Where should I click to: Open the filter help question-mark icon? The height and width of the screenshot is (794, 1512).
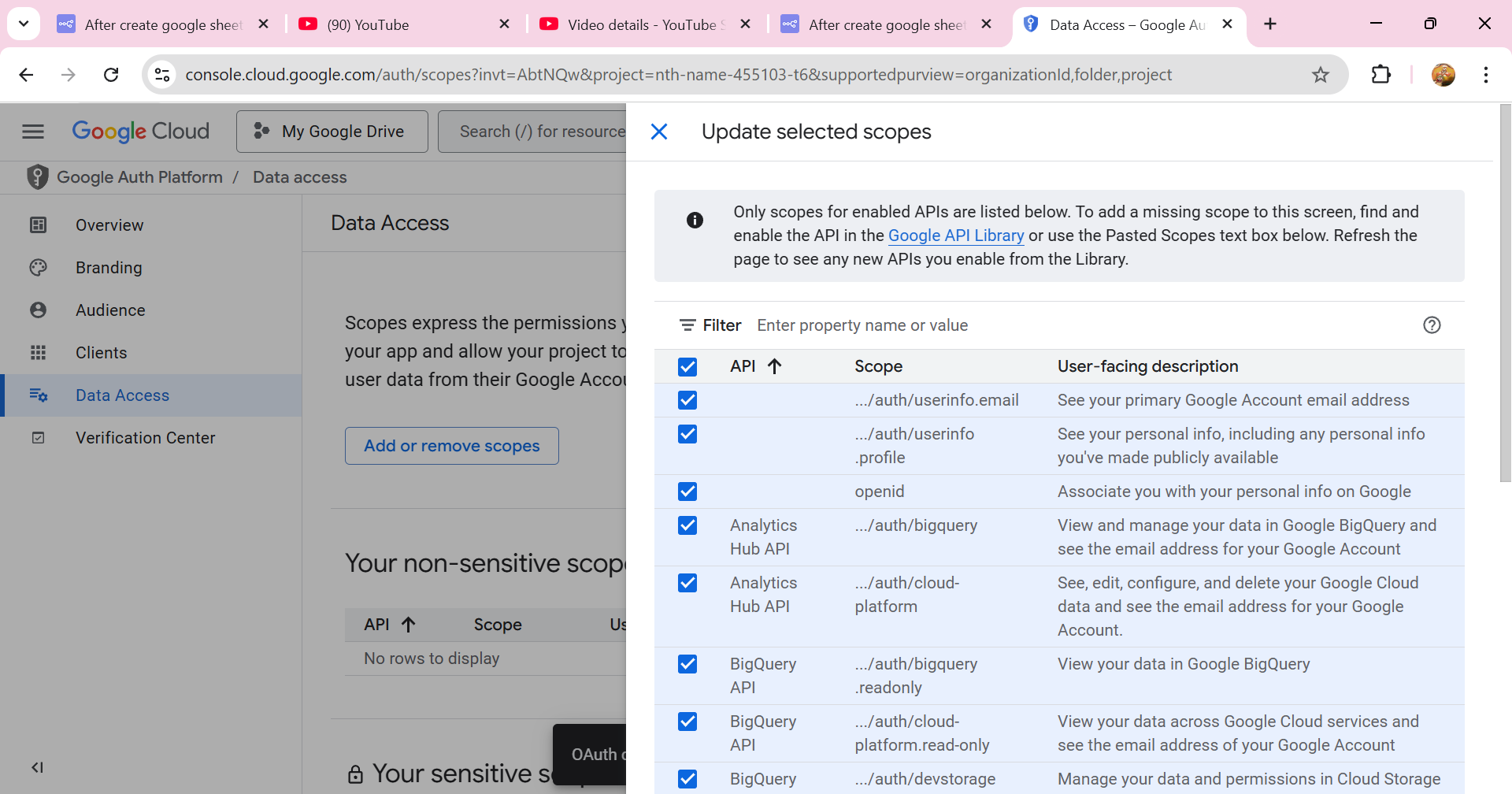tap(1432, 325)
